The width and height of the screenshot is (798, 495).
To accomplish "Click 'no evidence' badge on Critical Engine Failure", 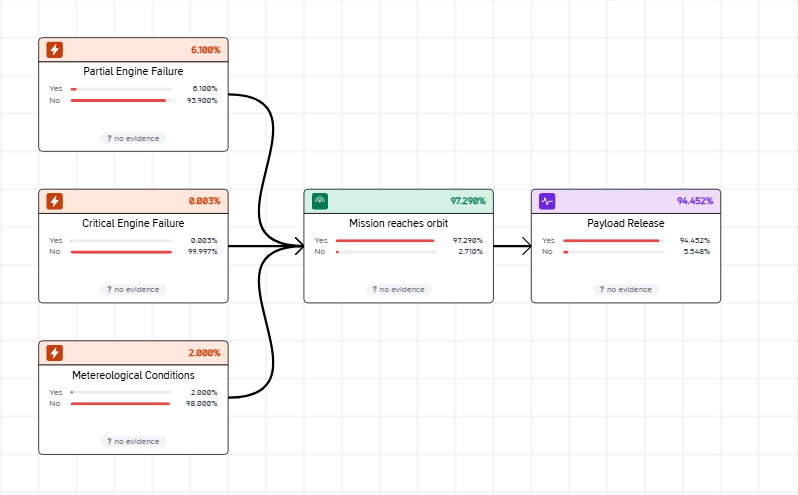I will click(133, 289).
